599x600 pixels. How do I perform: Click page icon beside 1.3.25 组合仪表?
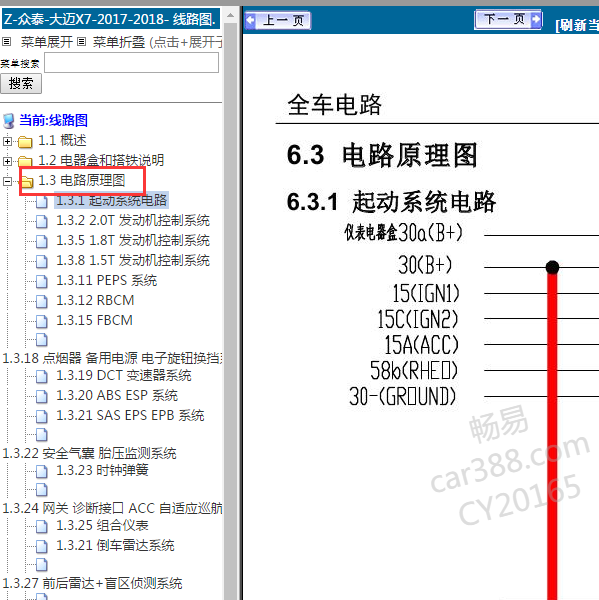[x=42, y=526]
